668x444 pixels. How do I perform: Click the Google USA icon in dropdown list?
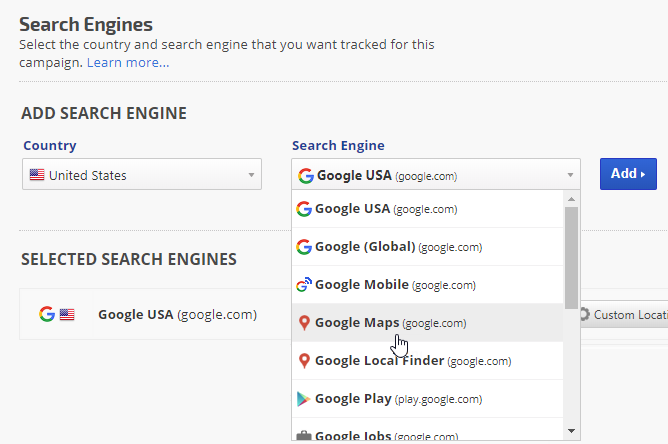[x=304, y=209]
